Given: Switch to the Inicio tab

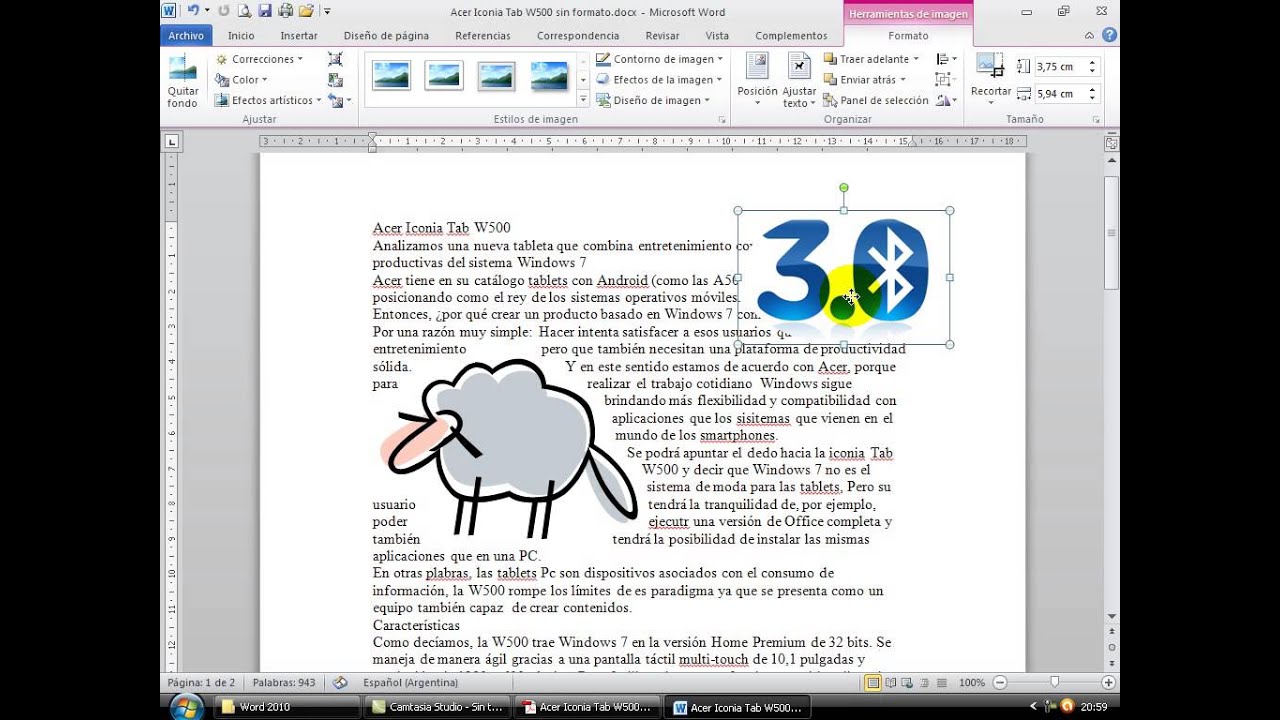Looking at the screenshot, I should pos(241,36).
